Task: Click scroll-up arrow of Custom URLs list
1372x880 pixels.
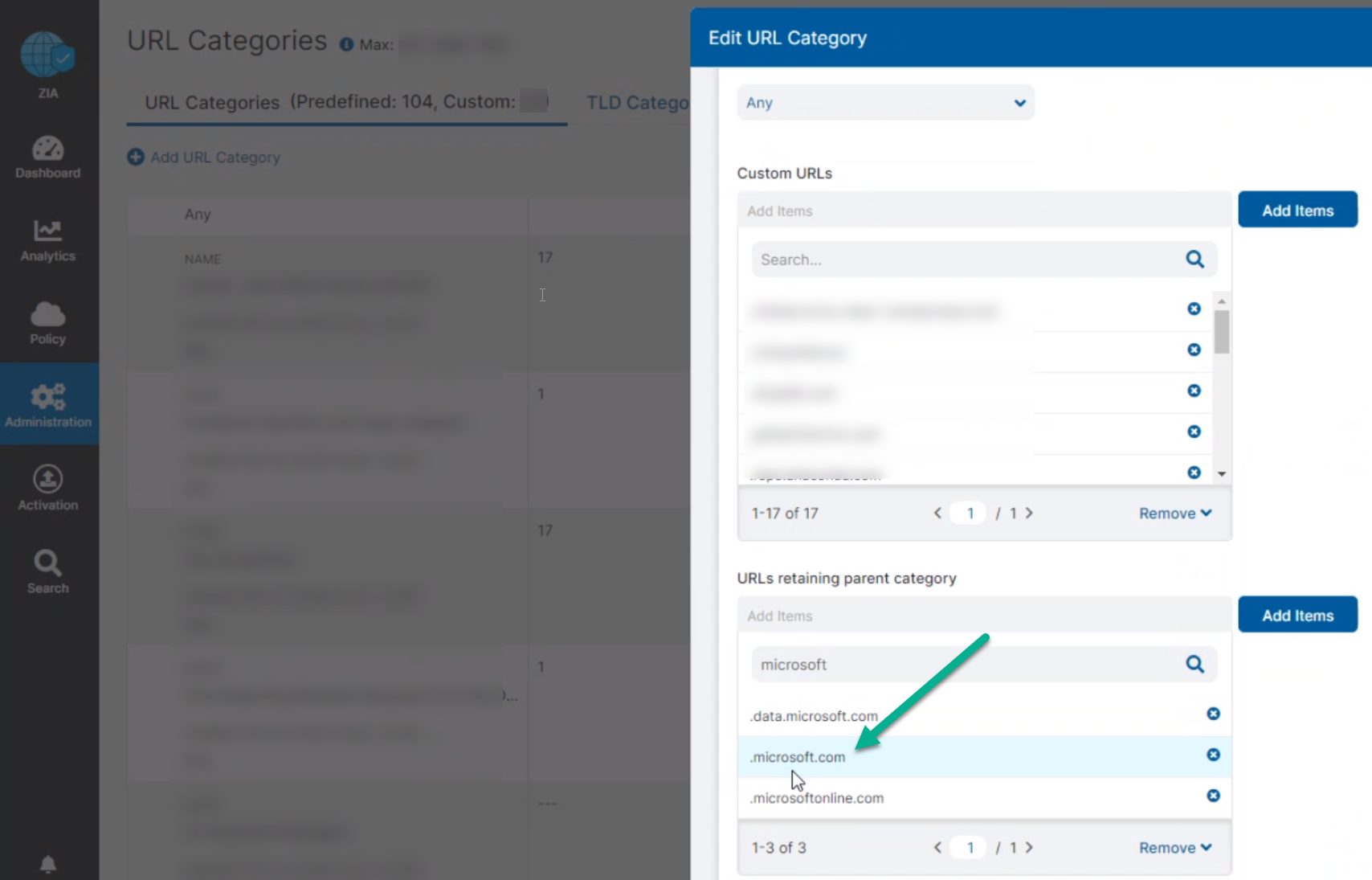Action: 1221,301
